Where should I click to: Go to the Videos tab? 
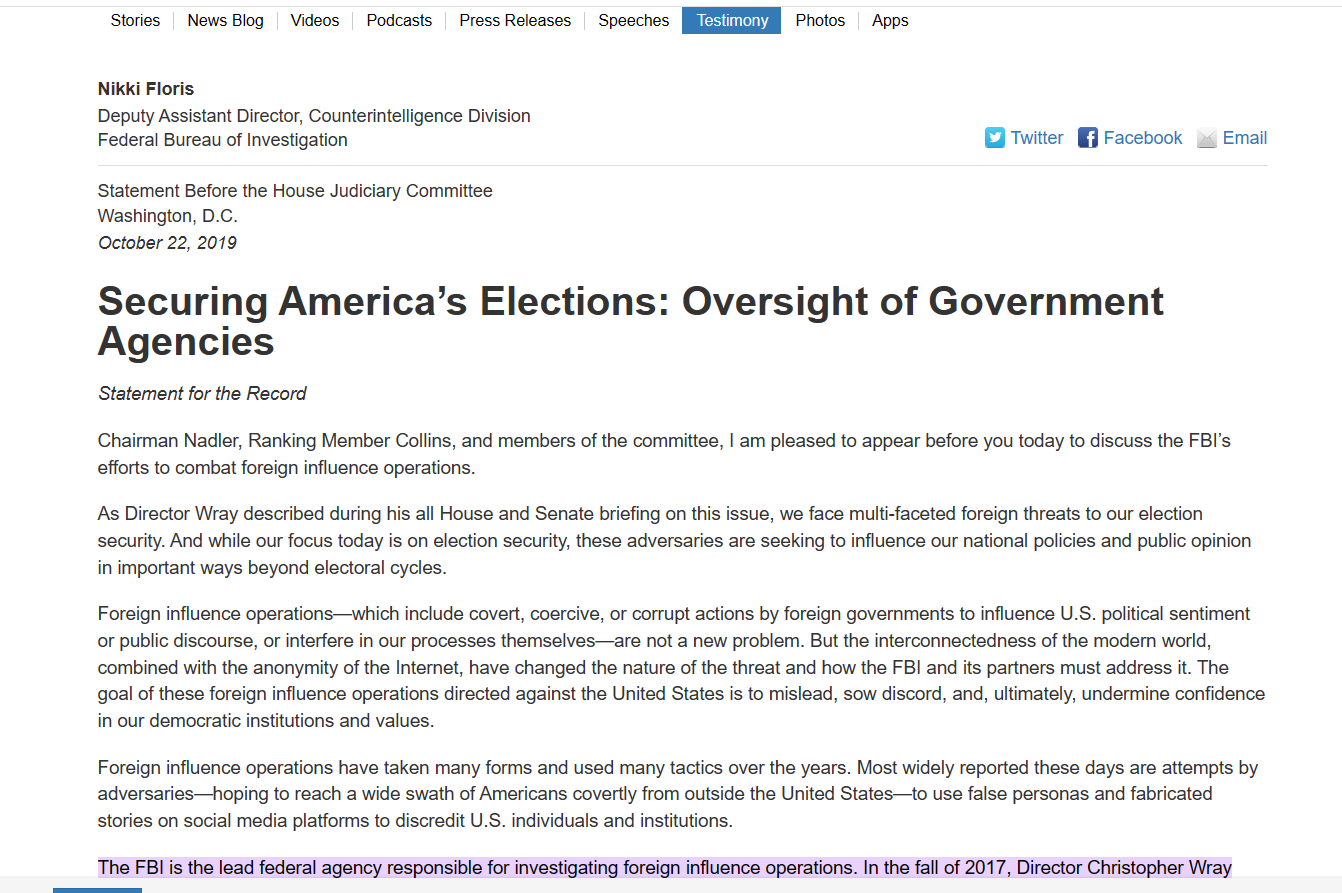click(315, 20)
